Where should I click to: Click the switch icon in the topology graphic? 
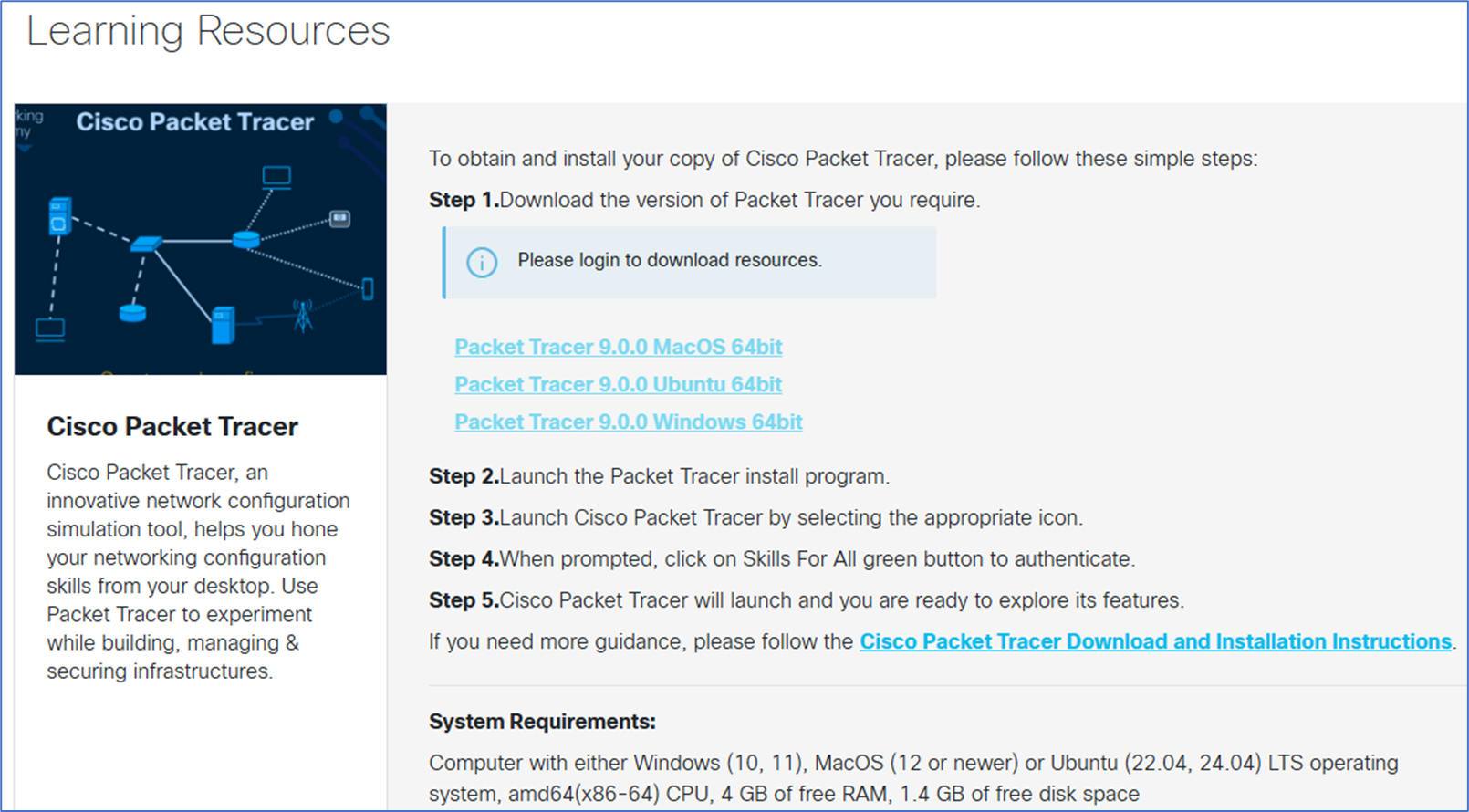pos(147,244)
